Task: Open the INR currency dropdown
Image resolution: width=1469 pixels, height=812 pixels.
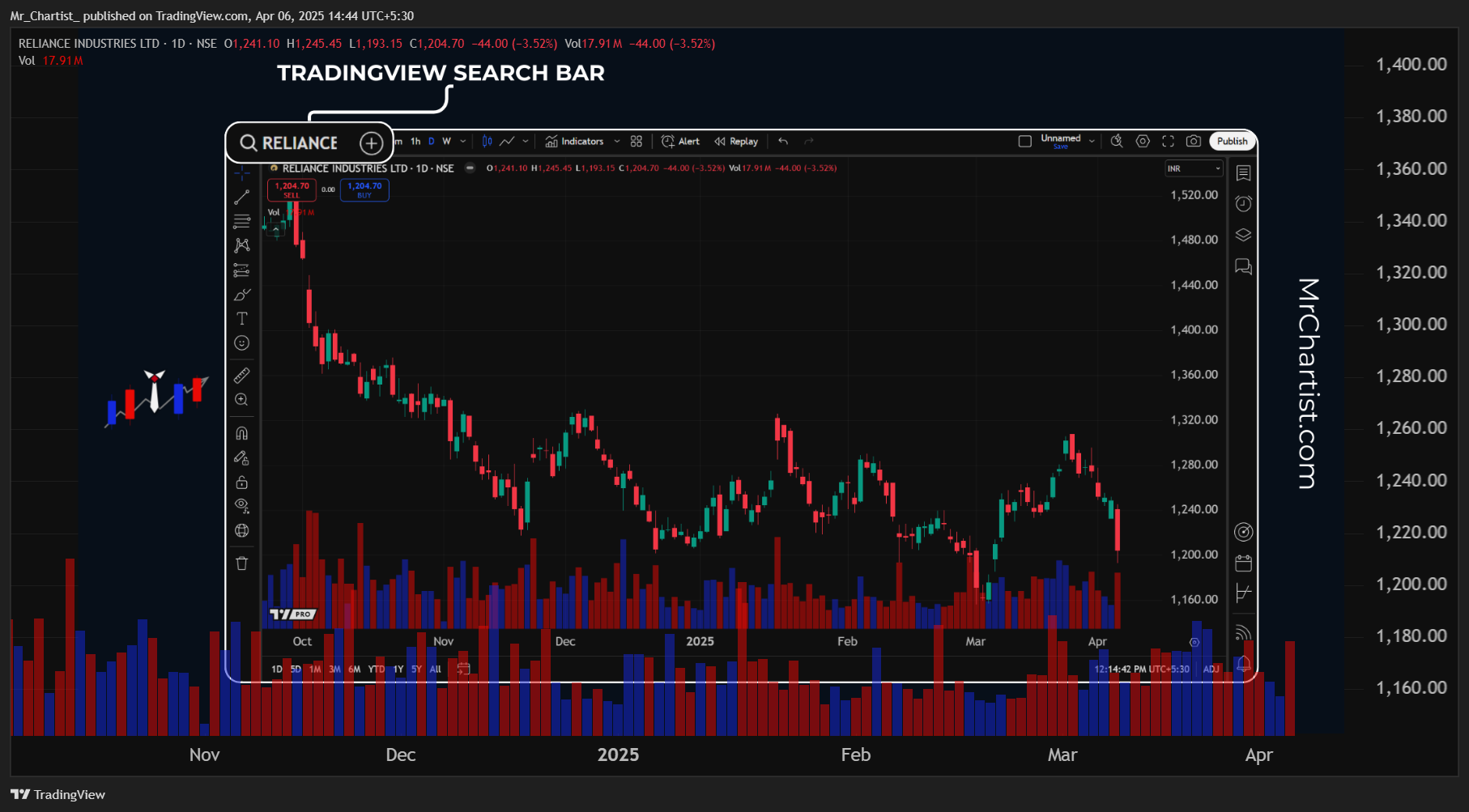Action: 1194,168
